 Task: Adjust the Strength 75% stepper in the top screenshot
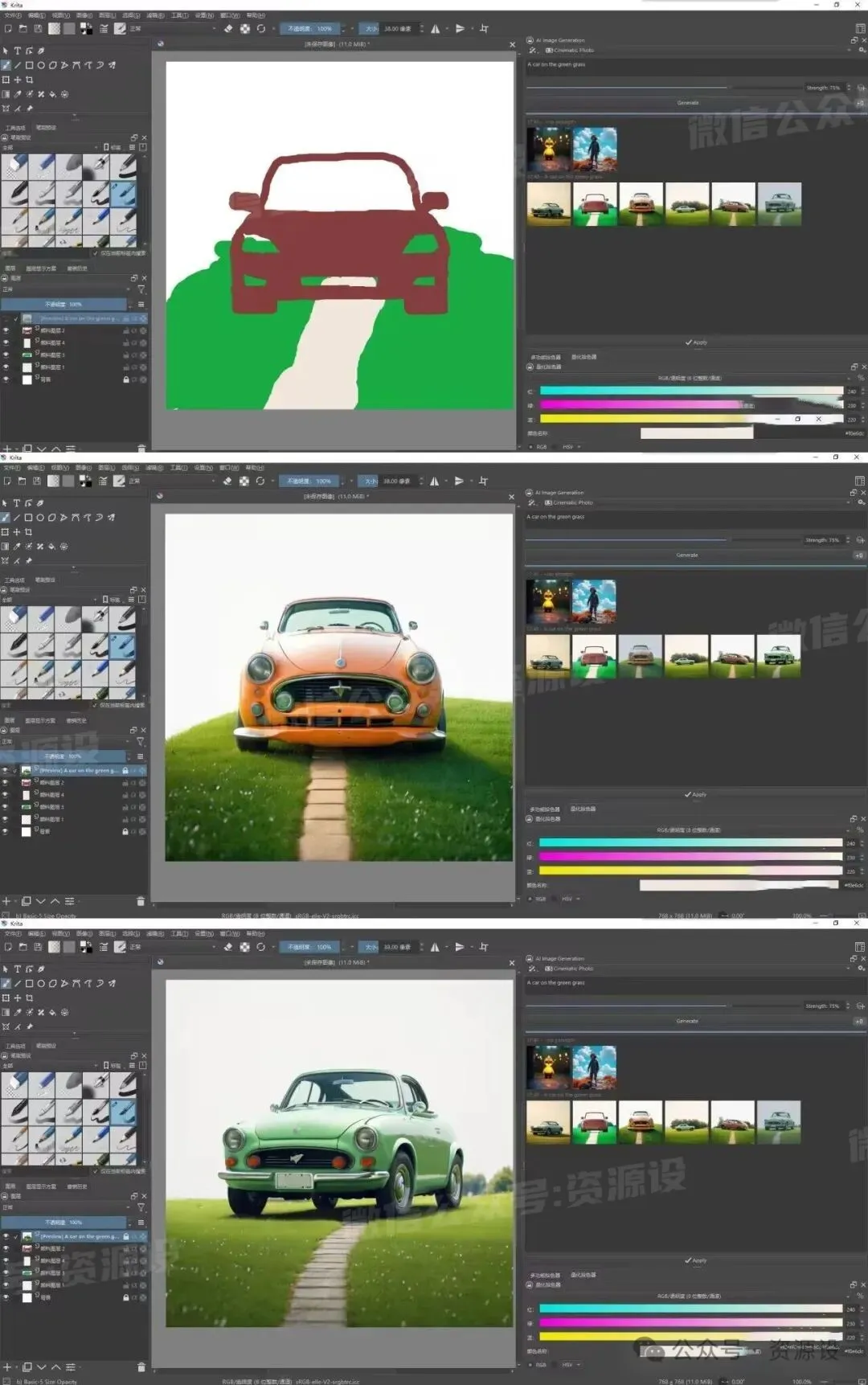click(x=848, y=88)
